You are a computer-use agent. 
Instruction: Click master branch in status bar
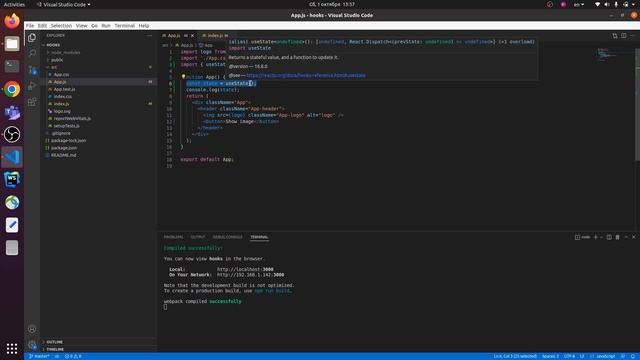[x=39, y=356]
